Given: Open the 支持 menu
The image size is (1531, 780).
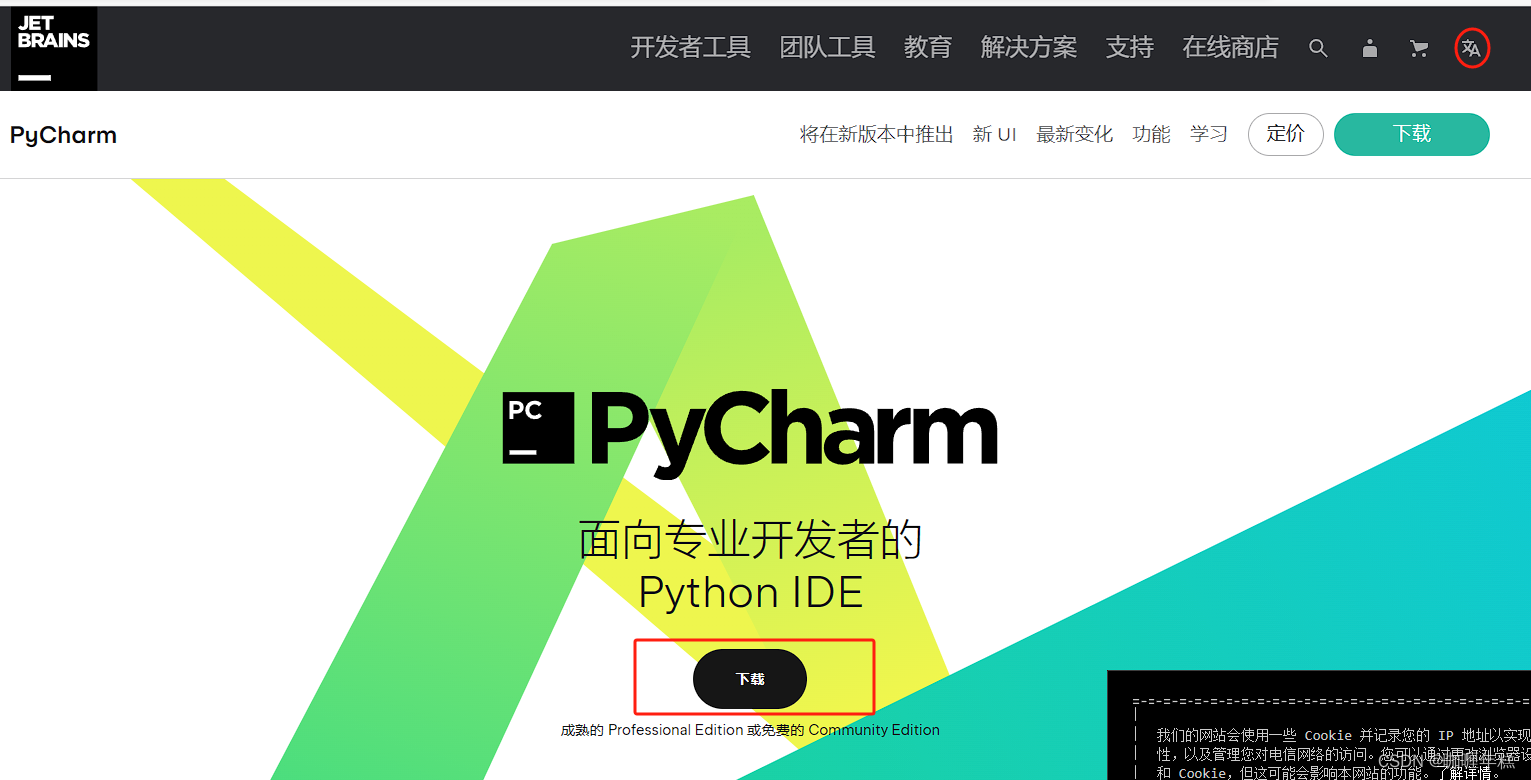Looking at the screenshot, I should point(1130,47).
